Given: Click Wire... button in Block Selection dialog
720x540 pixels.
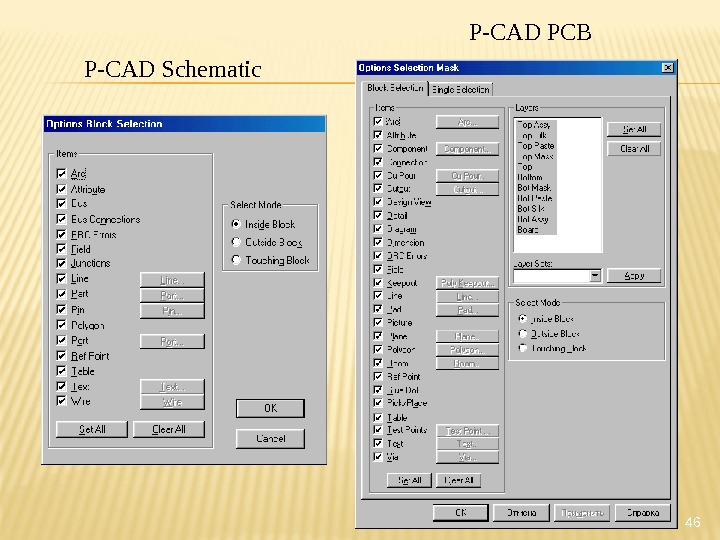Looking at the screenshot, I should pos(172,402).
